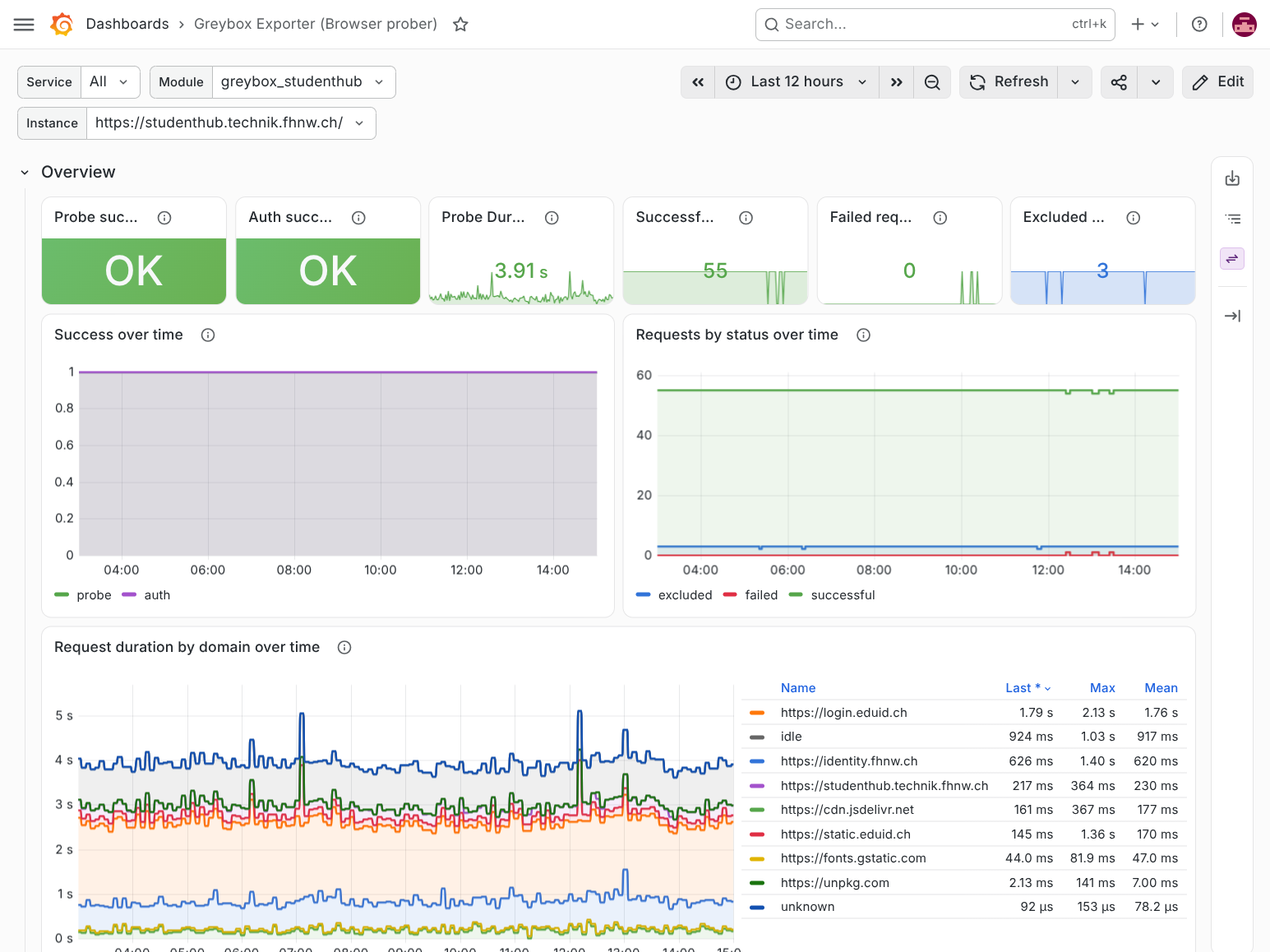Select https://fonts.gstatic.com legend row
The width and height of the screenshot is (1270, 952).
(964, 858)
